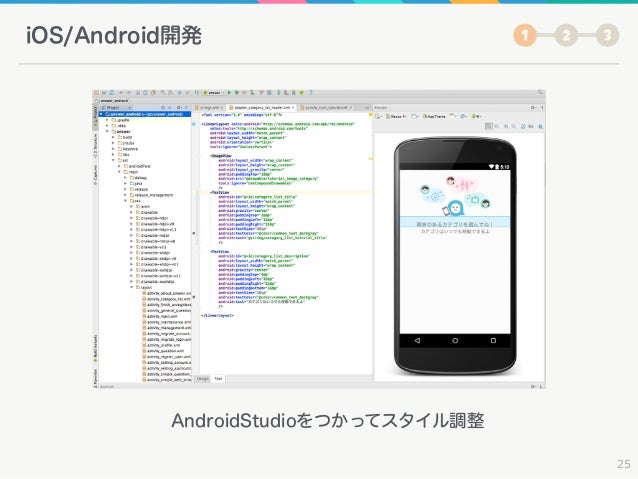Tap the recents square on the phone preview
This screenshot has height=479, width=638.
[x=493, y=341]
